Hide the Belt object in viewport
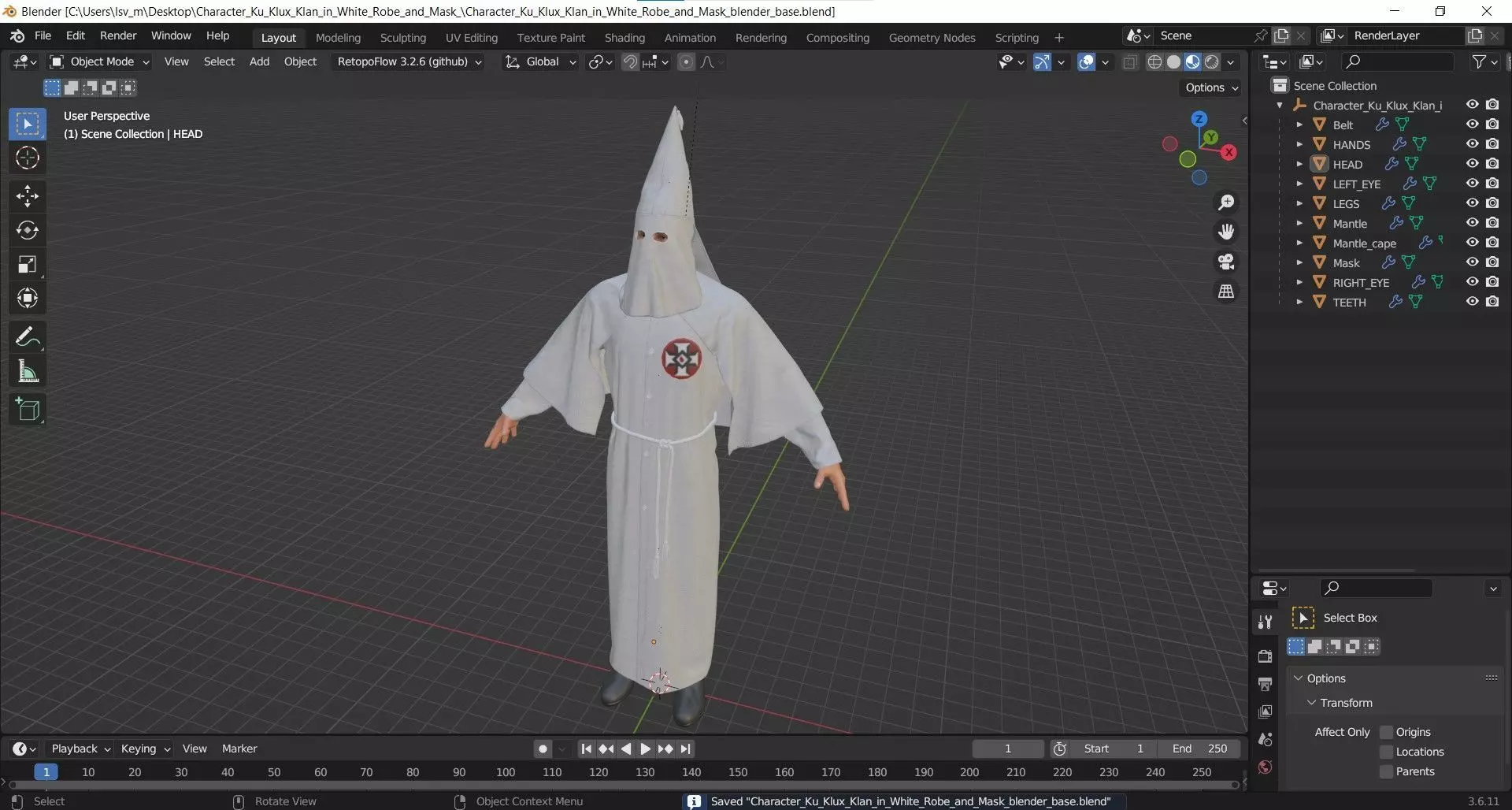This screenshot has width=1512, height=810. click(1472, 124)
